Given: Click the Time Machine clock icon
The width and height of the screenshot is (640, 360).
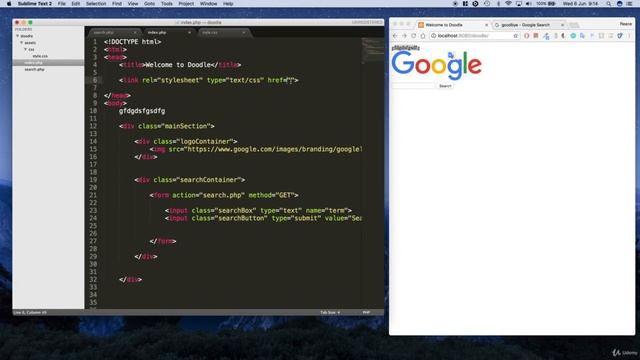Looking at the screenshot, I should 487,4.
